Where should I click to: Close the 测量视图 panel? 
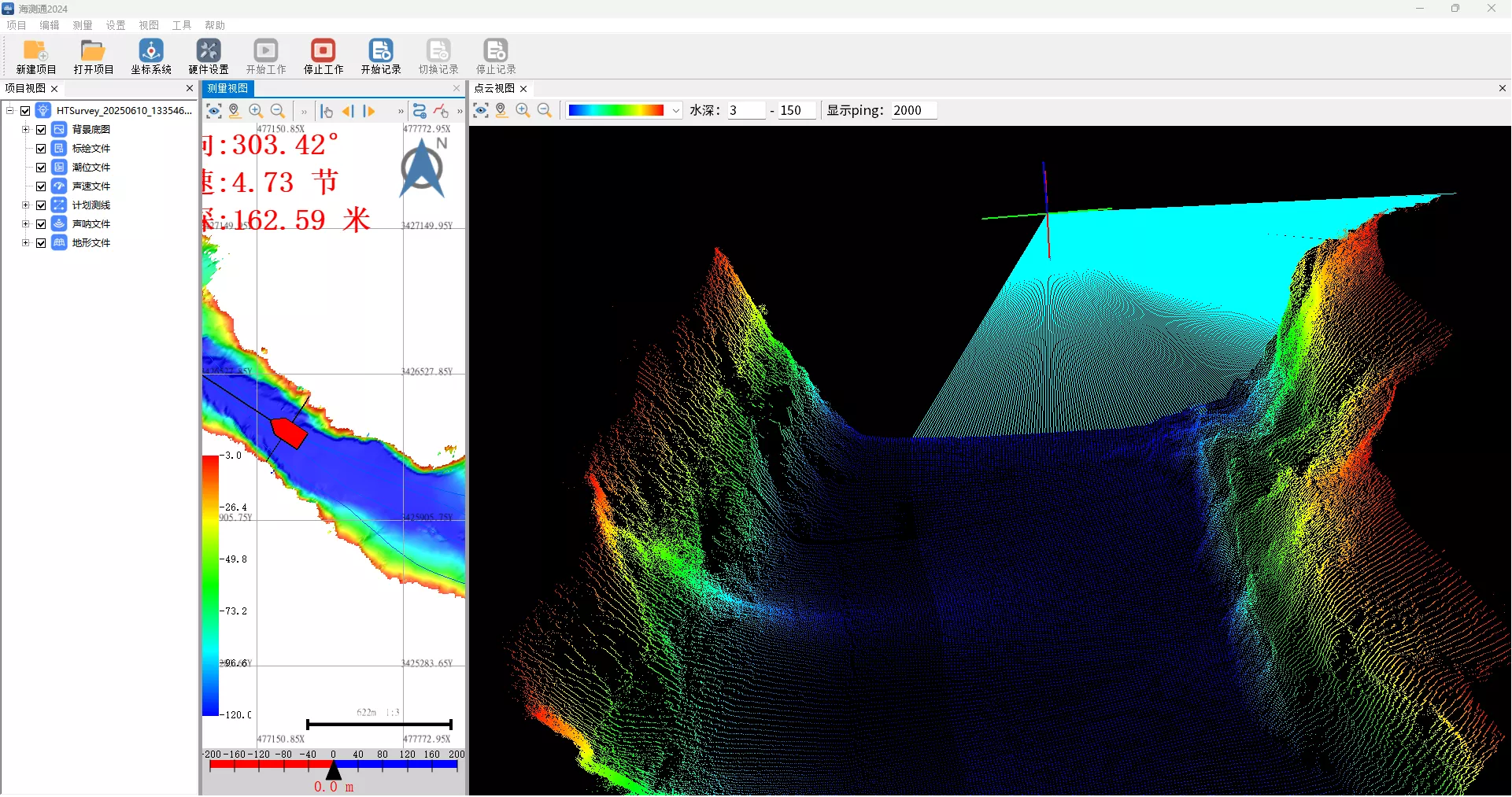point(457,88)
